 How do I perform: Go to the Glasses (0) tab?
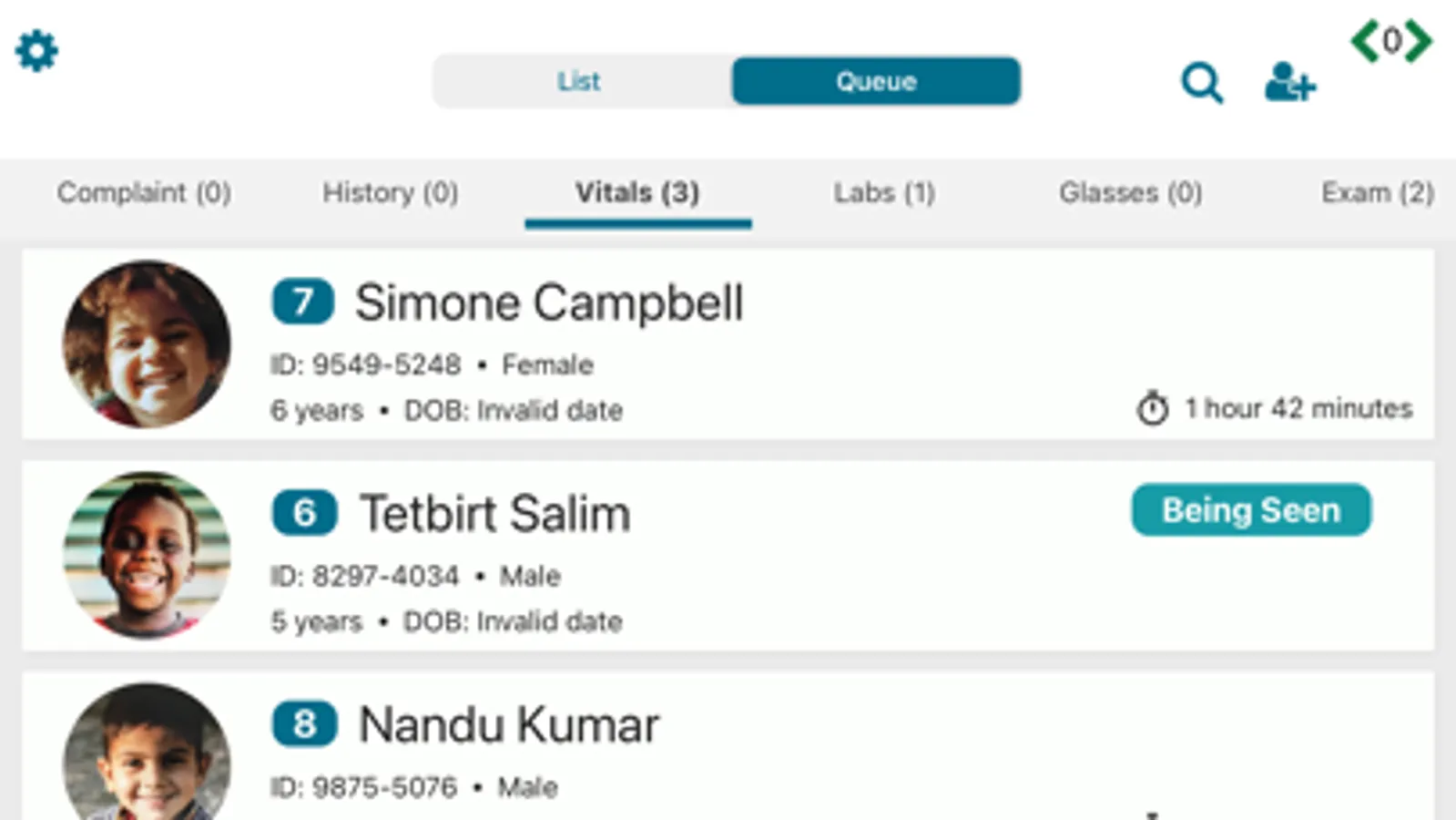coord(1130,192)
